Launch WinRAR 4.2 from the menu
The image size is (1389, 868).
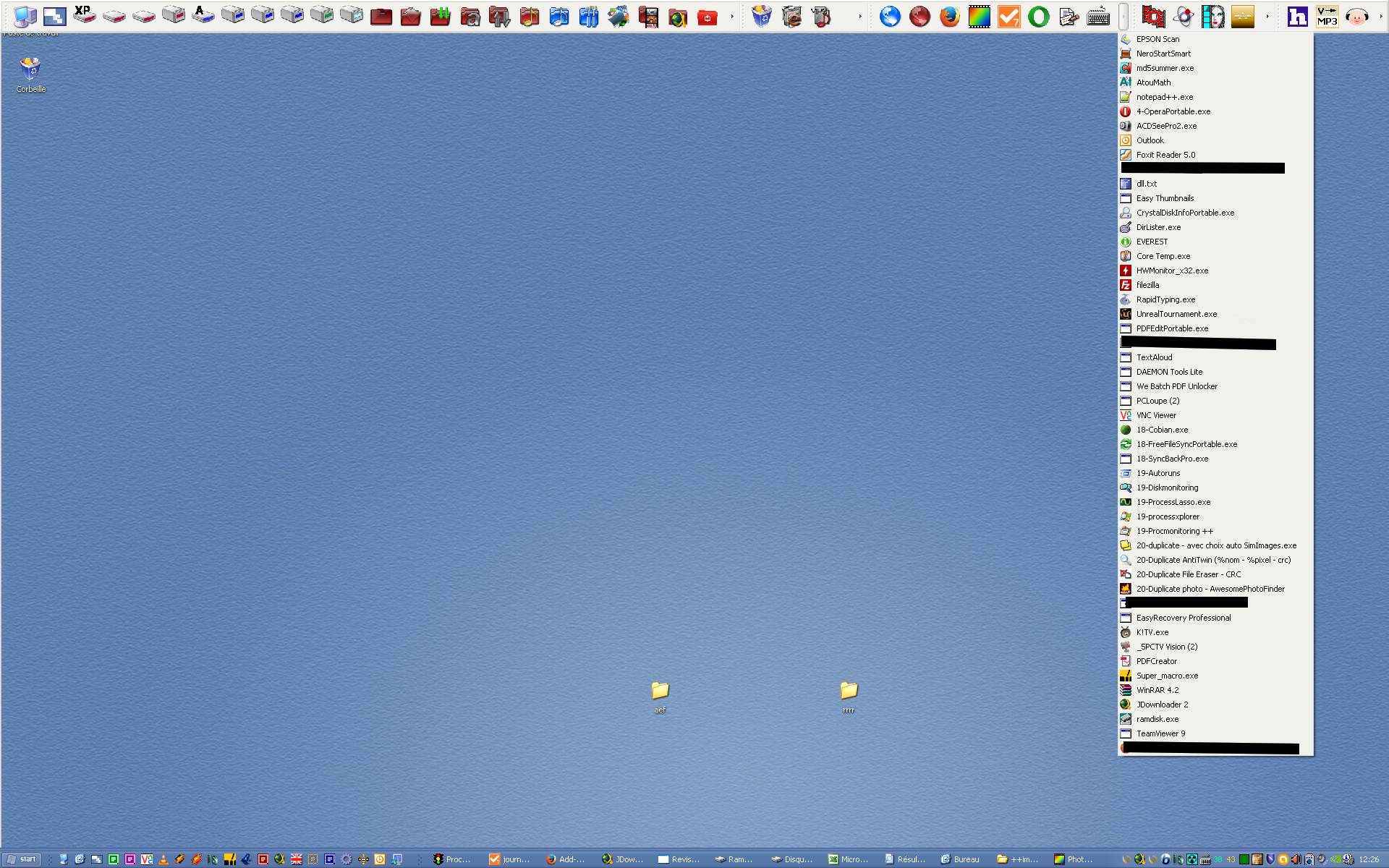tap(1215, 690)
